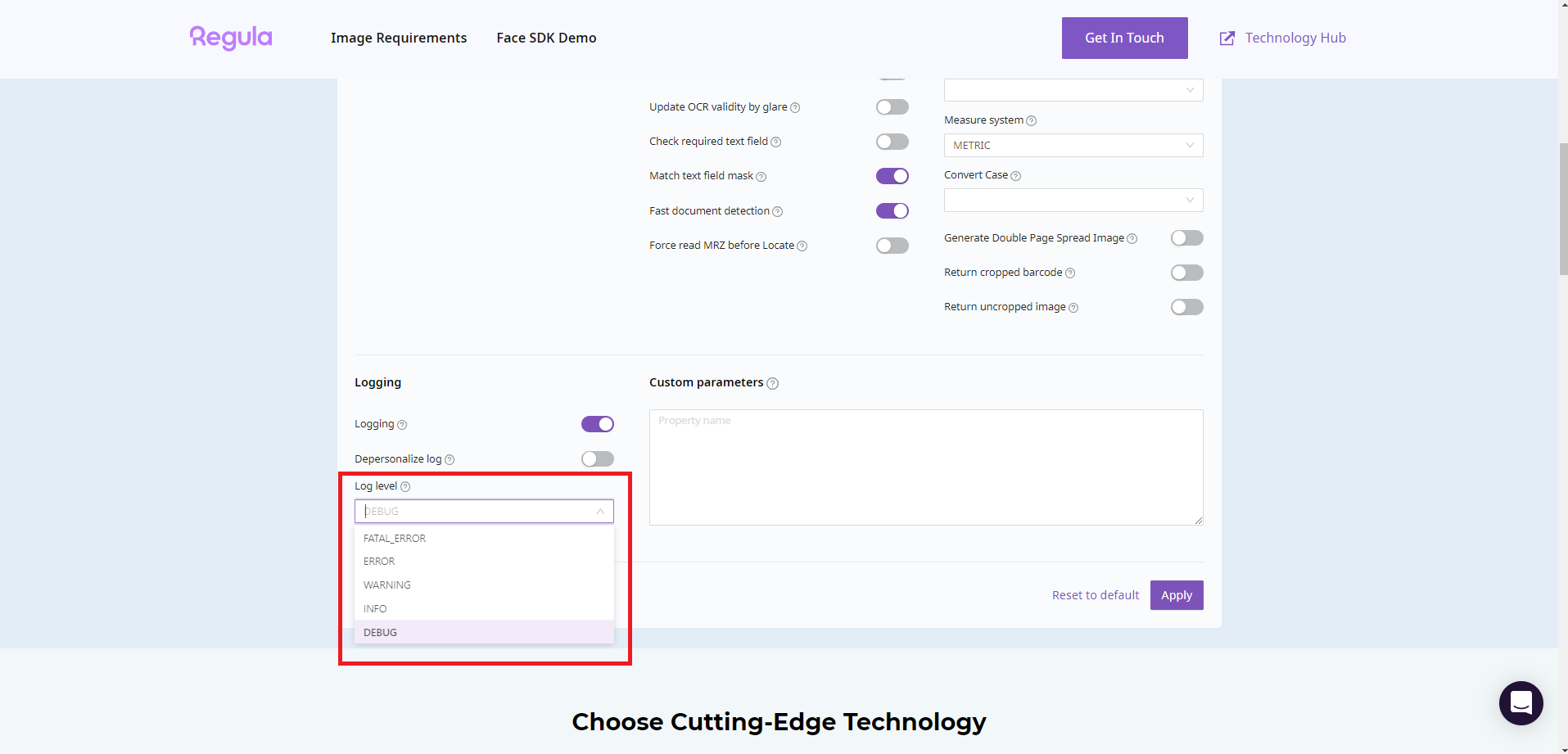Open the chat support widget

click(1521, 702)
